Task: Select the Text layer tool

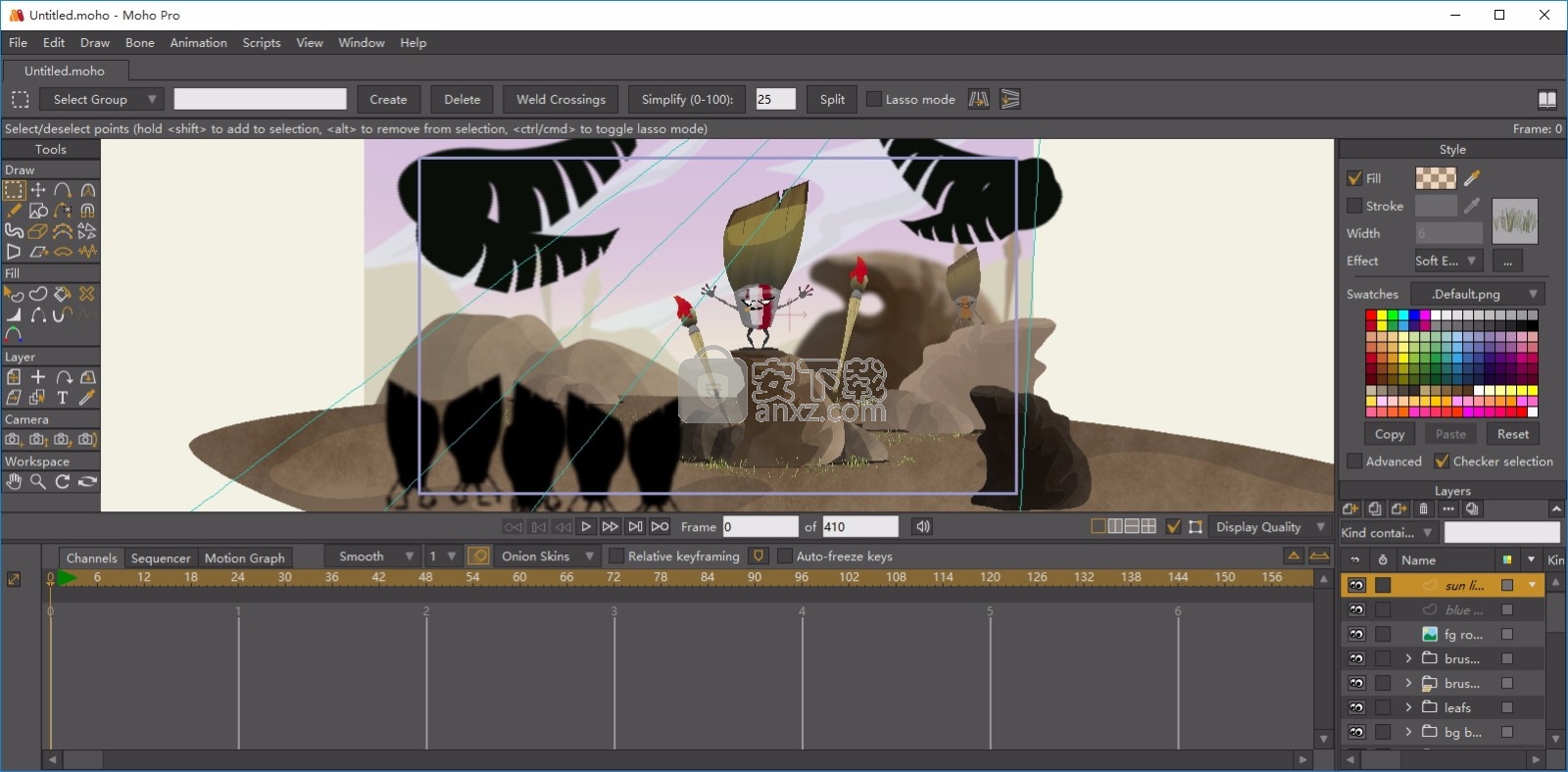Action: (x=63, y=398)
